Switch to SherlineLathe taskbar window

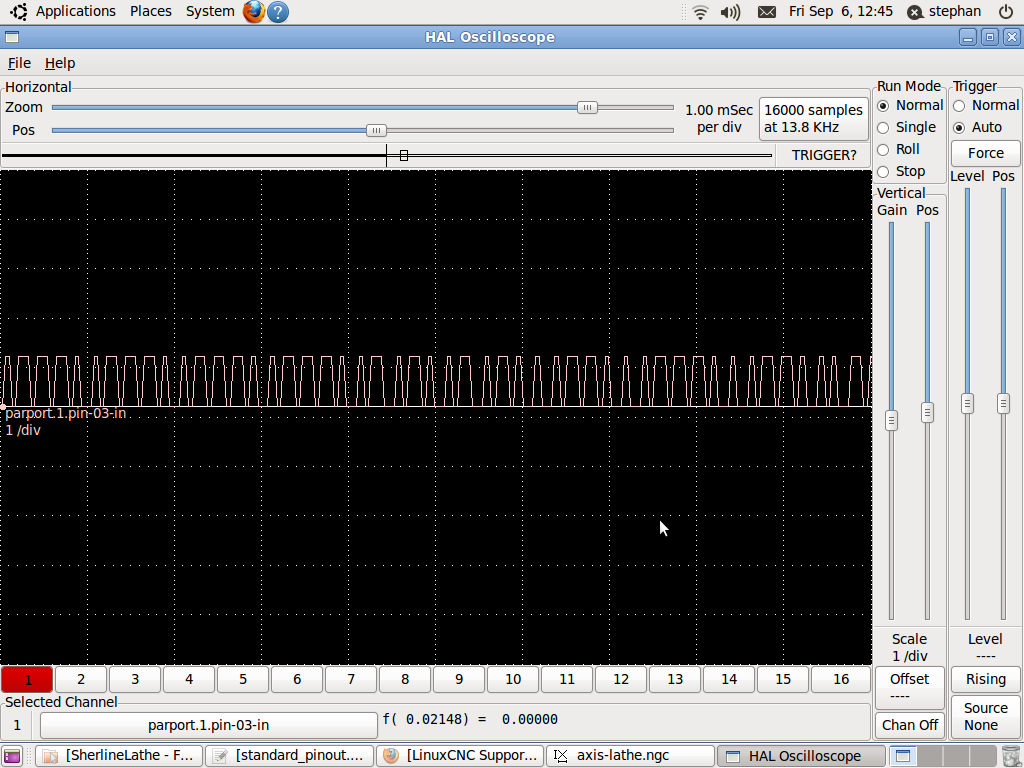(x=119, y=756)
